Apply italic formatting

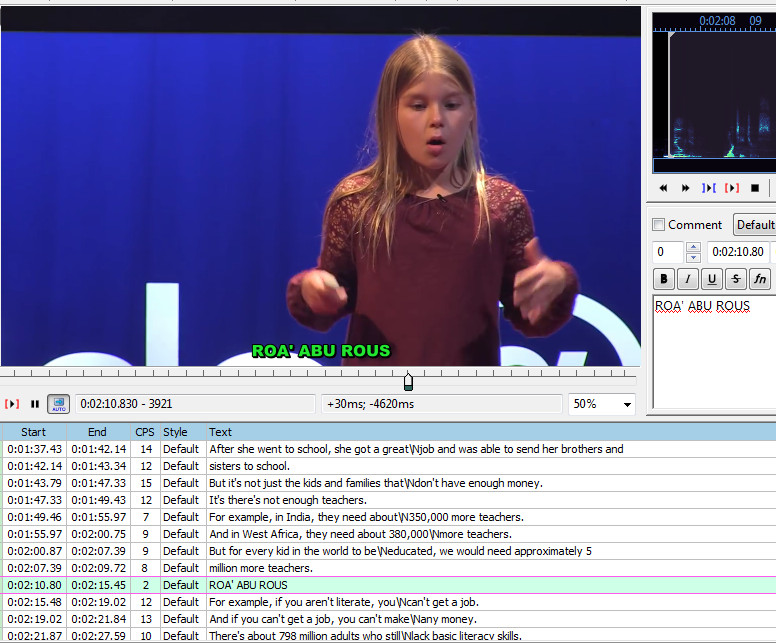point(687,279)
